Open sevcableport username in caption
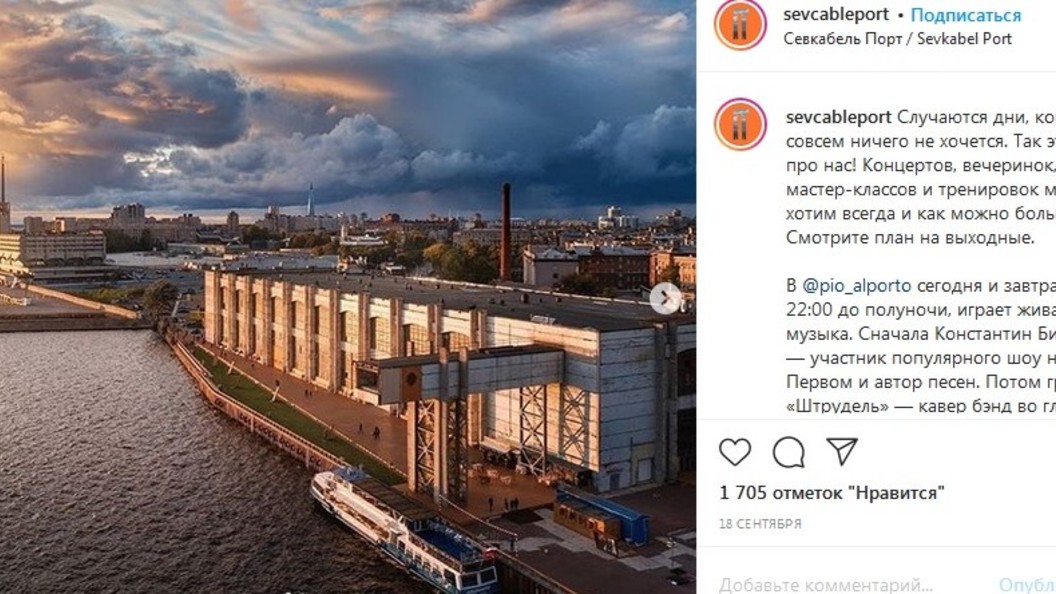The image size is (1056, 594). tap(838, 117)
